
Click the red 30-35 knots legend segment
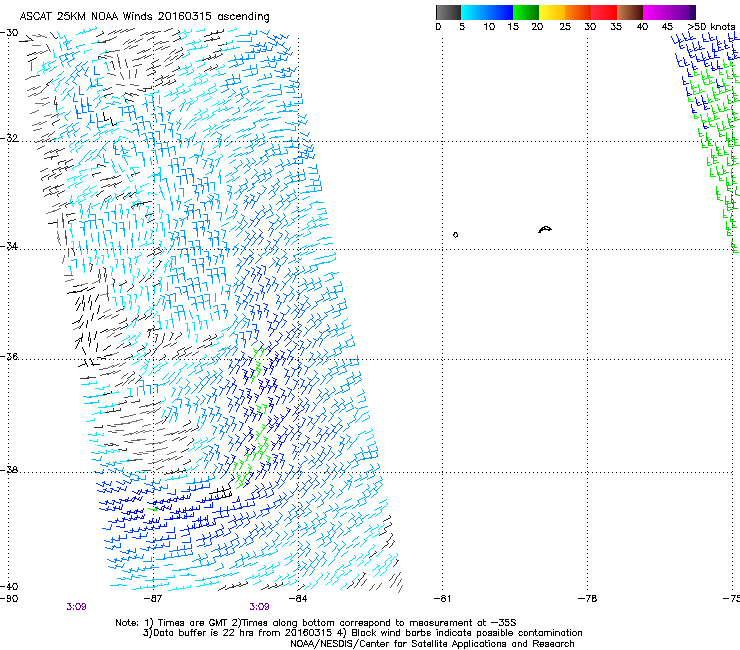[x=604, y=12]
